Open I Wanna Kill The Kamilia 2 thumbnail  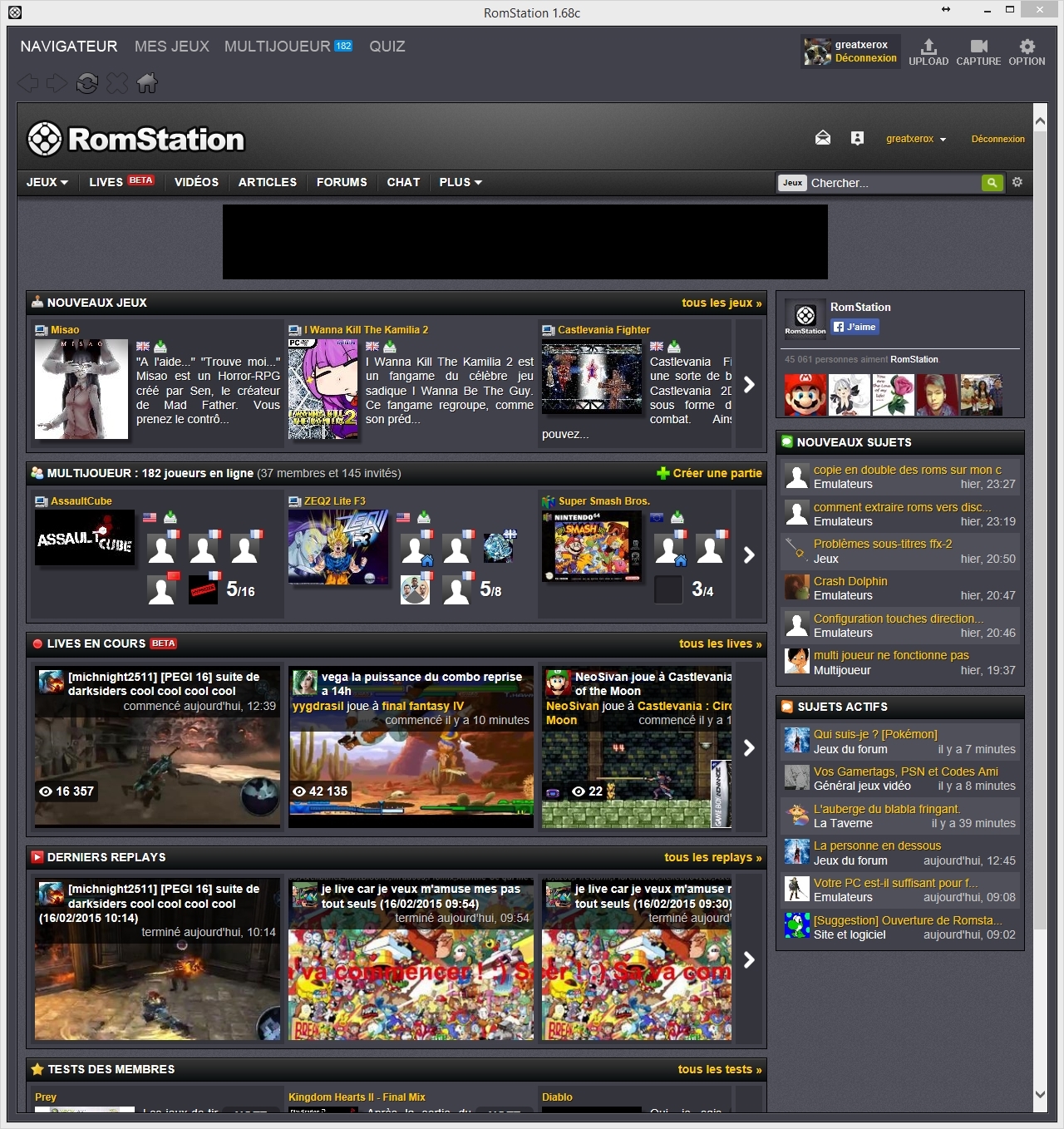pos(323,388)
